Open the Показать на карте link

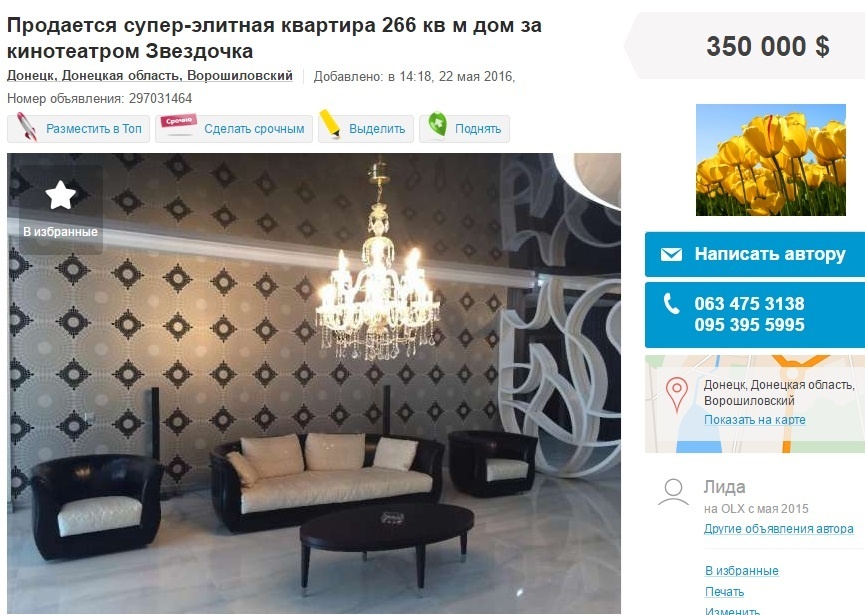click(754, 420)
